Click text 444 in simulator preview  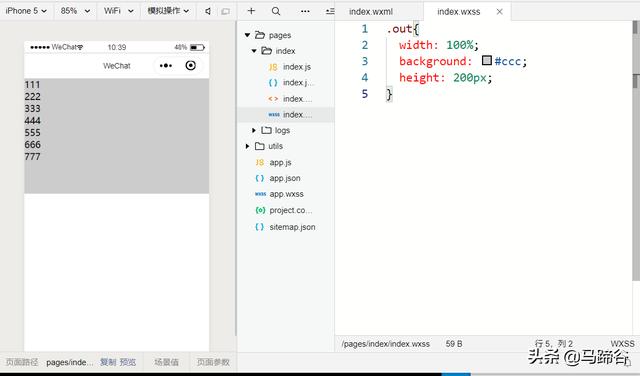32,121
